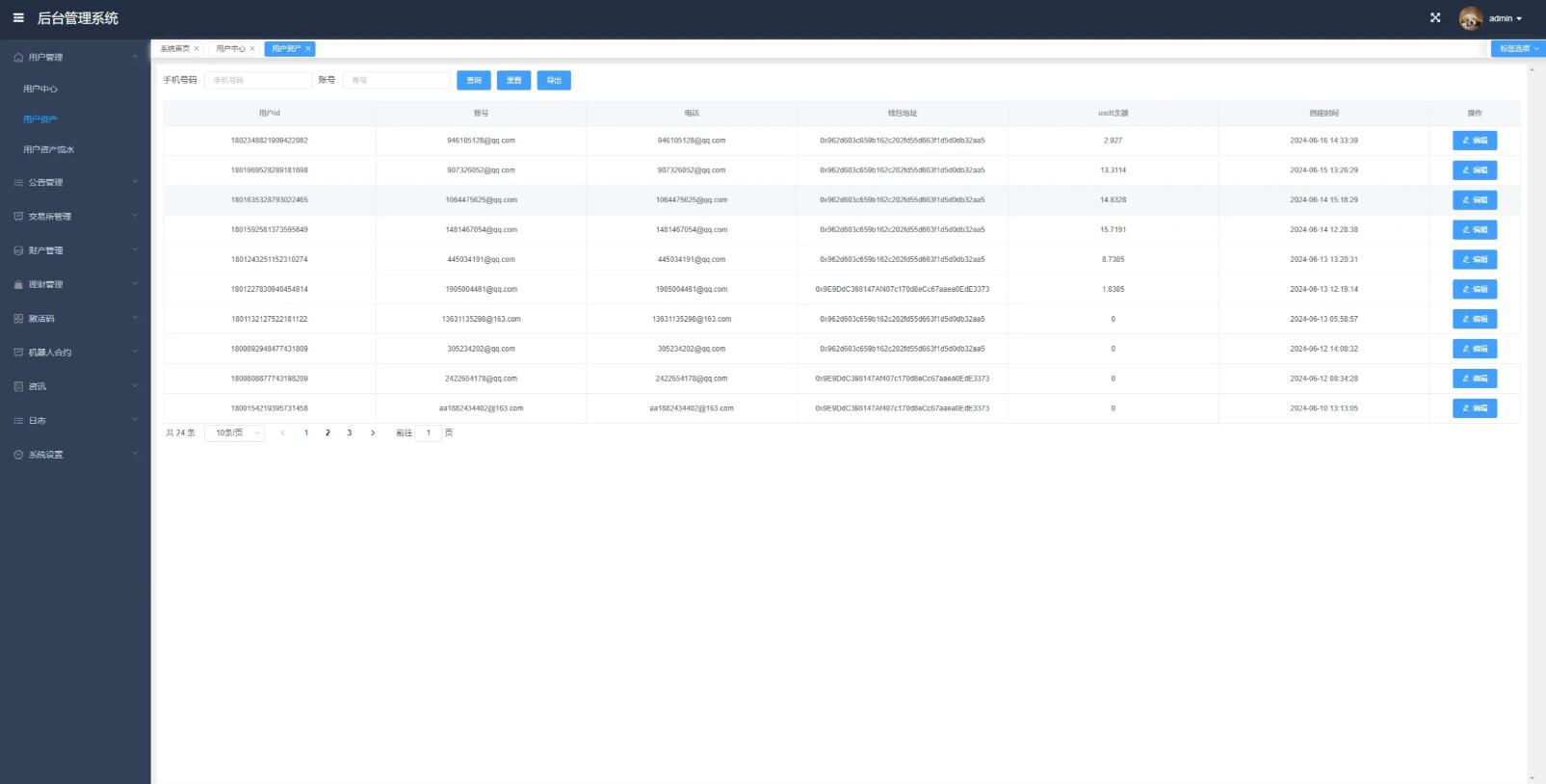1546x784 pixels.
Task: Switch to the 系统首页 tab
Action: [174, 49]
